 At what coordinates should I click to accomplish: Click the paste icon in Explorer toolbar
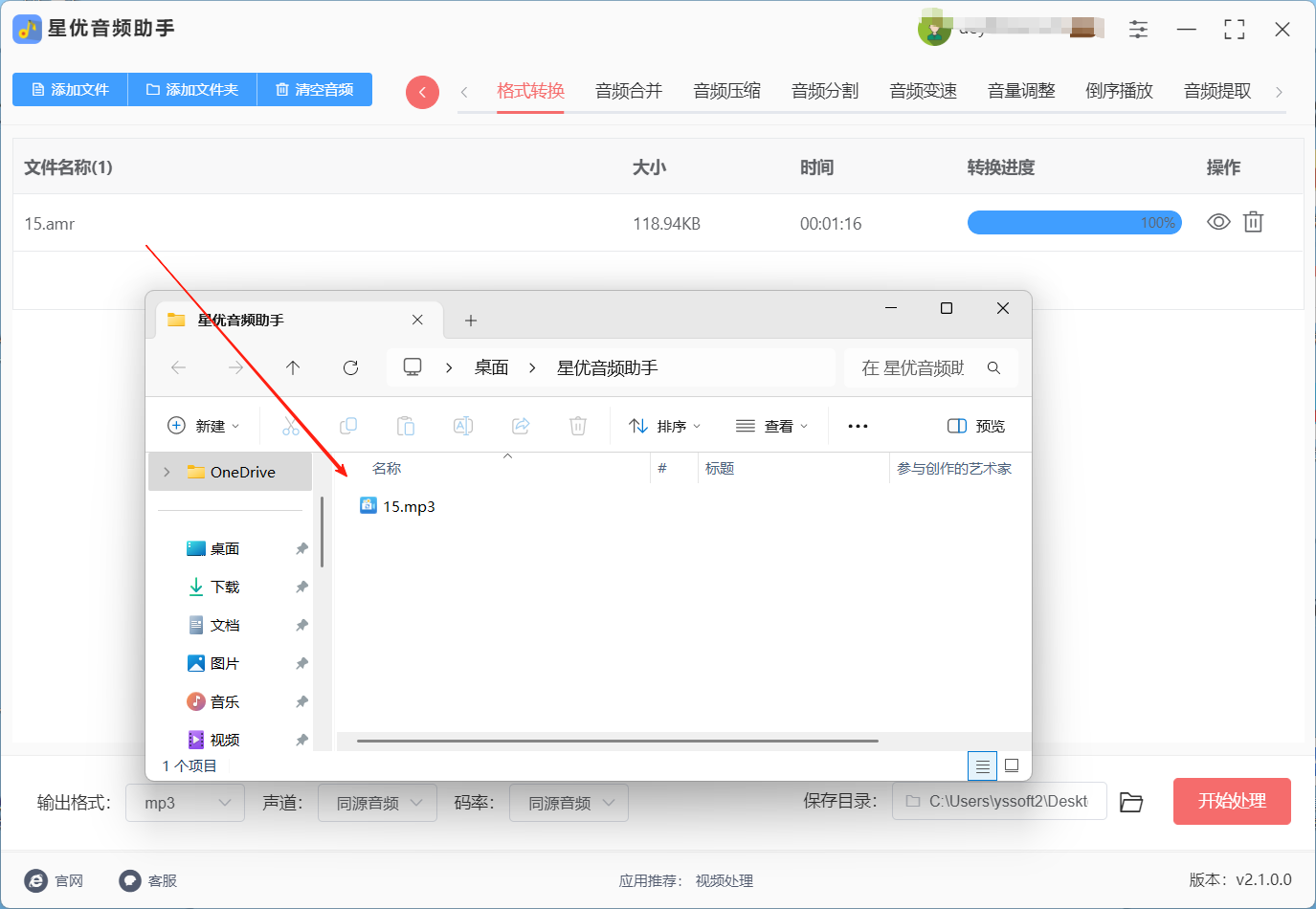tap(406, 426)
